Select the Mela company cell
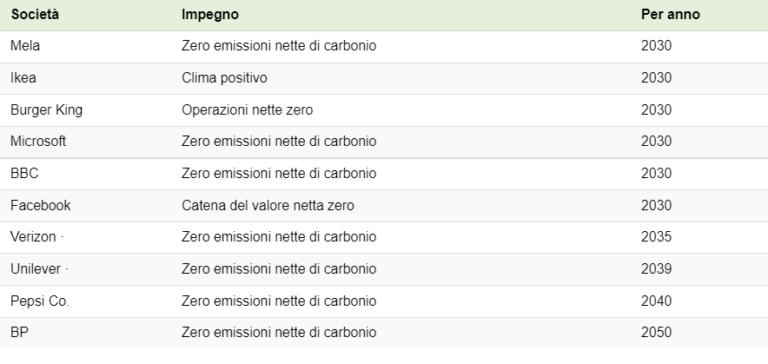The height and width of the screenshot is (364, 768). 25,46
